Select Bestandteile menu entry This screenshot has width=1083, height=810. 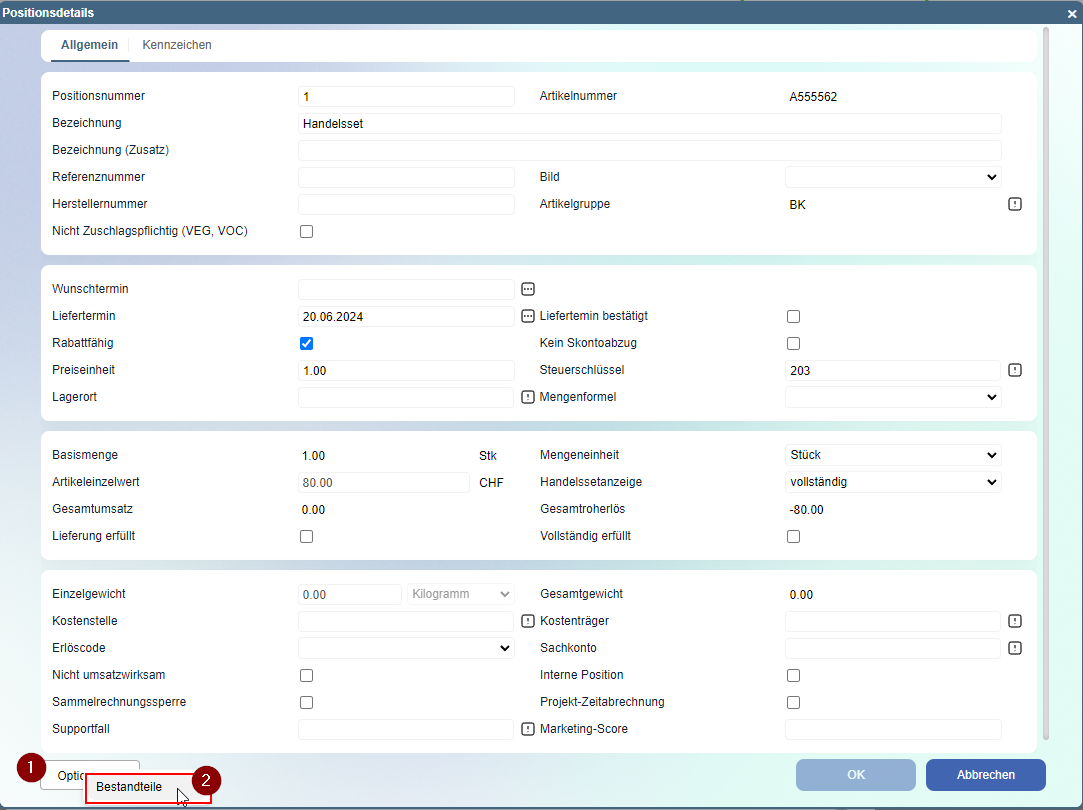[x=130, y=787]
